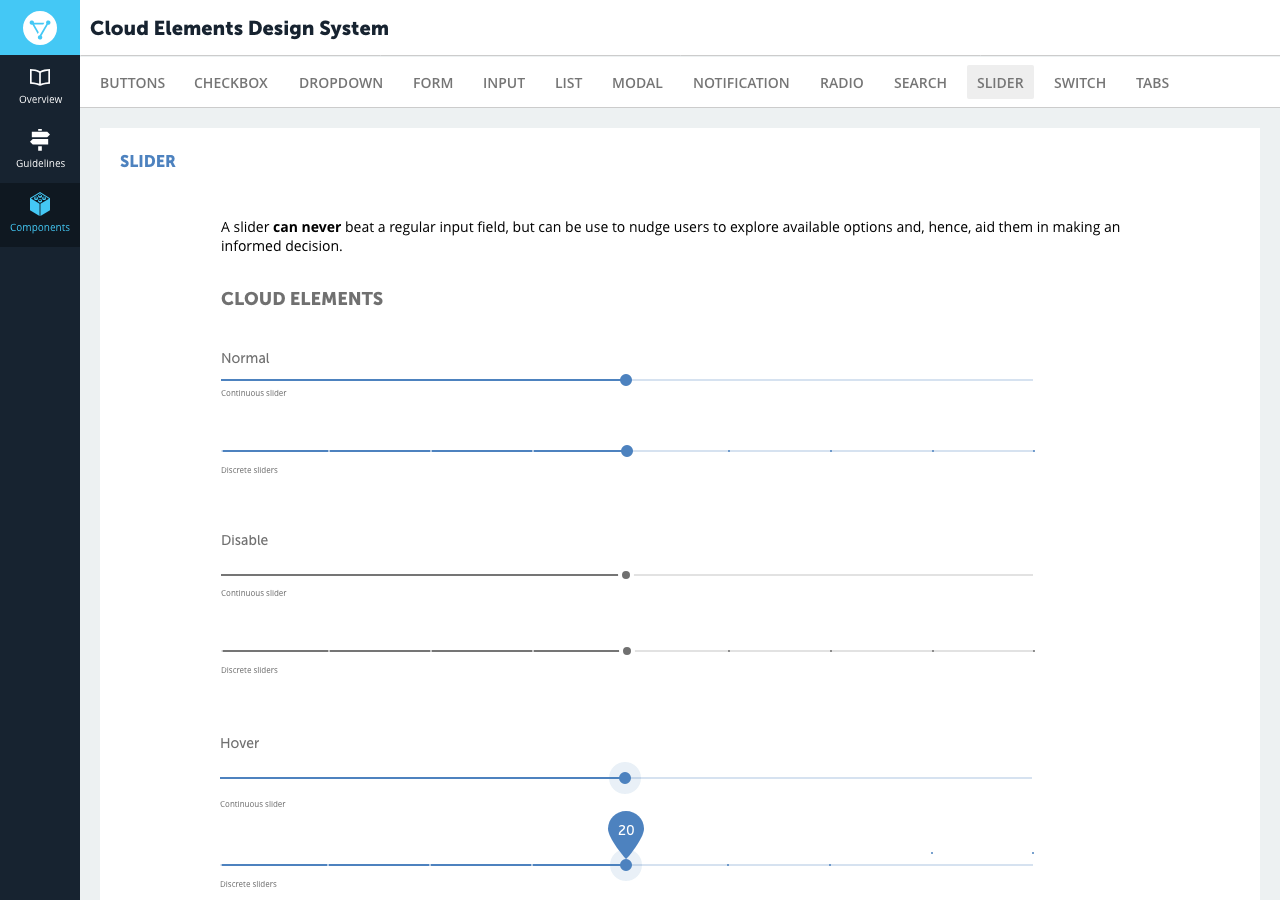Click Discrete sliders caption under Disable
The image size is (1280, 900).
point(250,670)
